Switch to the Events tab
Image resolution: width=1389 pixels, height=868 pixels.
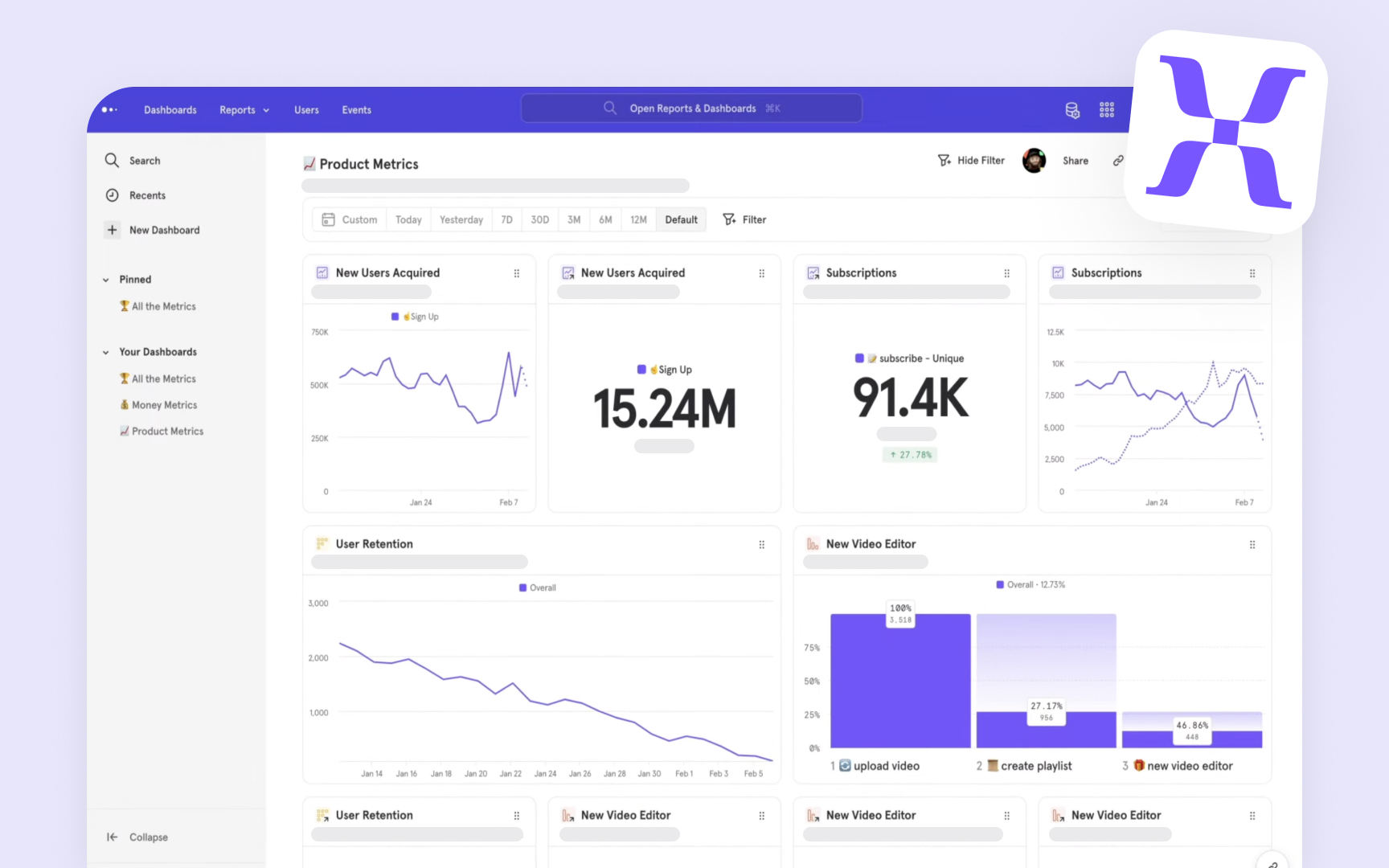pos(356,109)
